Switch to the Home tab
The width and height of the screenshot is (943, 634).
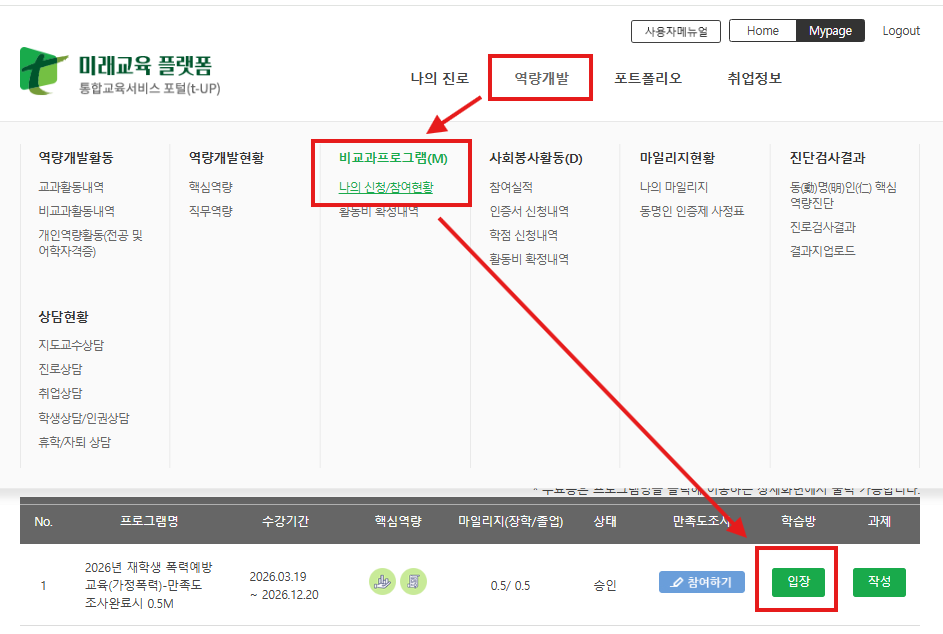tap(762, 31)
